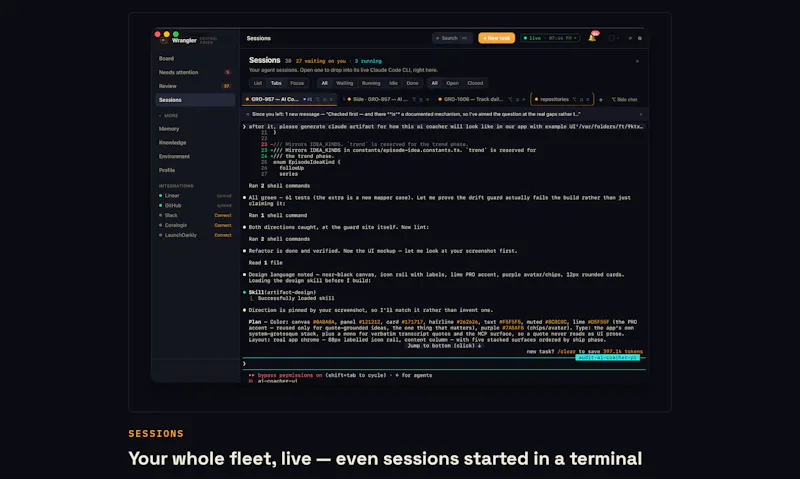
Task: Connect the Slack integration
Action: [x=223, y=215]
